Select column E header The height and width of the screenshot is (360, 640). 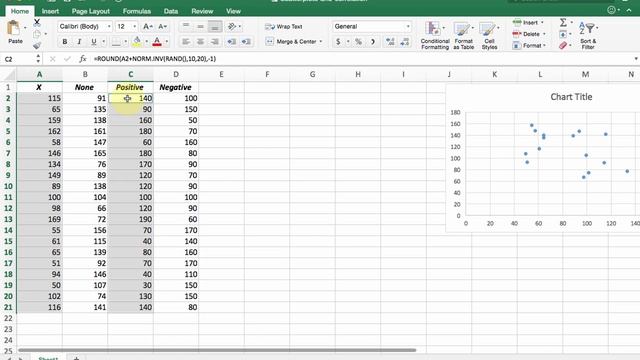click(221, 74)
